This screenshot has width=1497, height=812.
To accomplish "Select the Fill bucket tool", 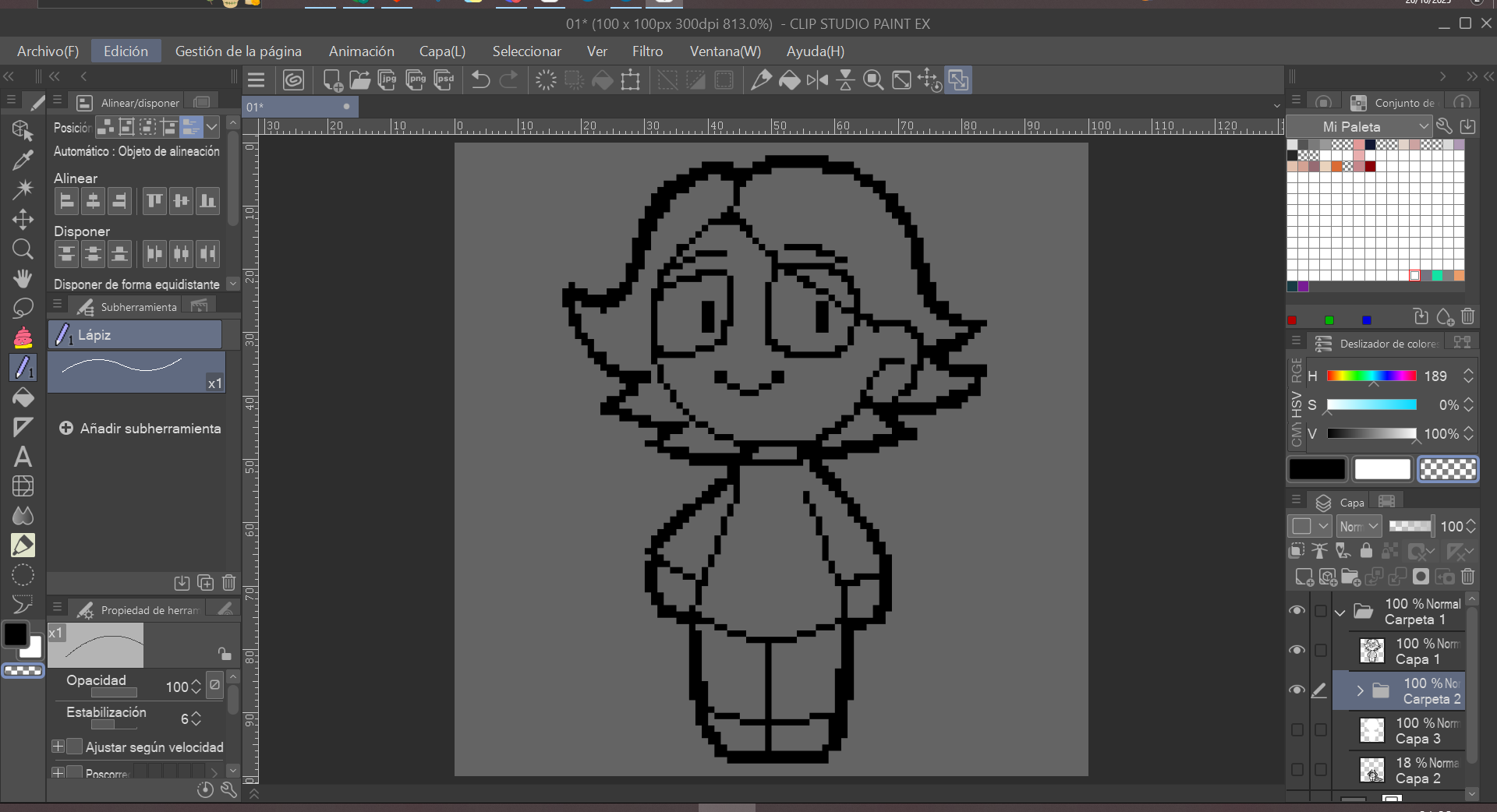I will click(x=23, y=397).
